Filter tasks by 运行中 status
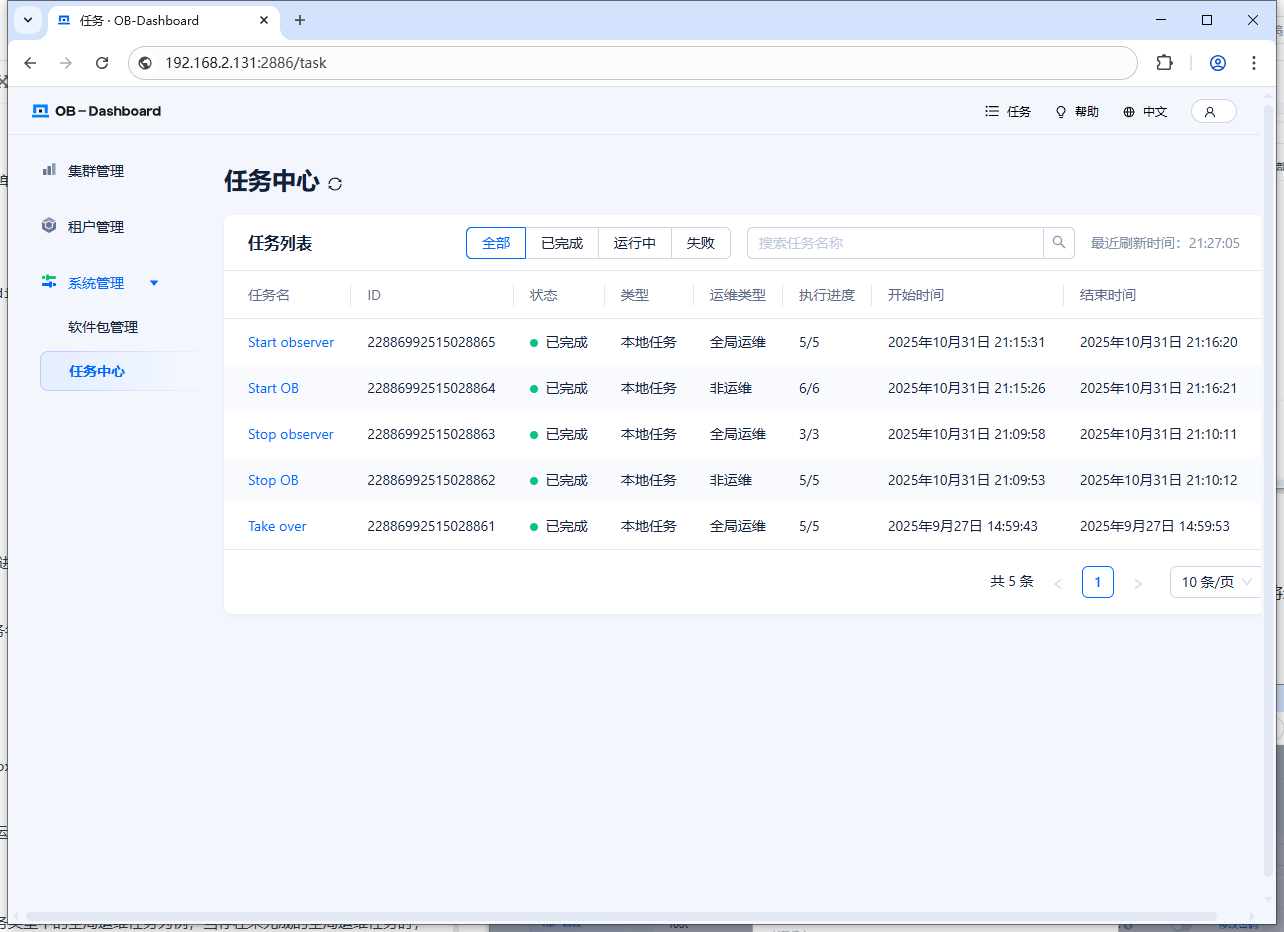The width and height of the screenshot is (1284, 932). tap(635, 243)
